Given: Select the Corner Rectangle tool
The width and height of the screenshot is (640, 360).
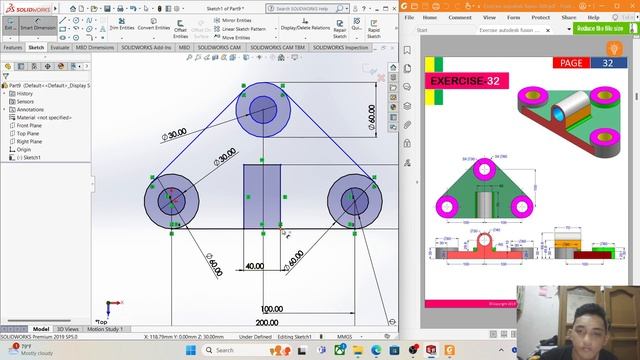Looking at the screenshot, I should tap(62, 29).
